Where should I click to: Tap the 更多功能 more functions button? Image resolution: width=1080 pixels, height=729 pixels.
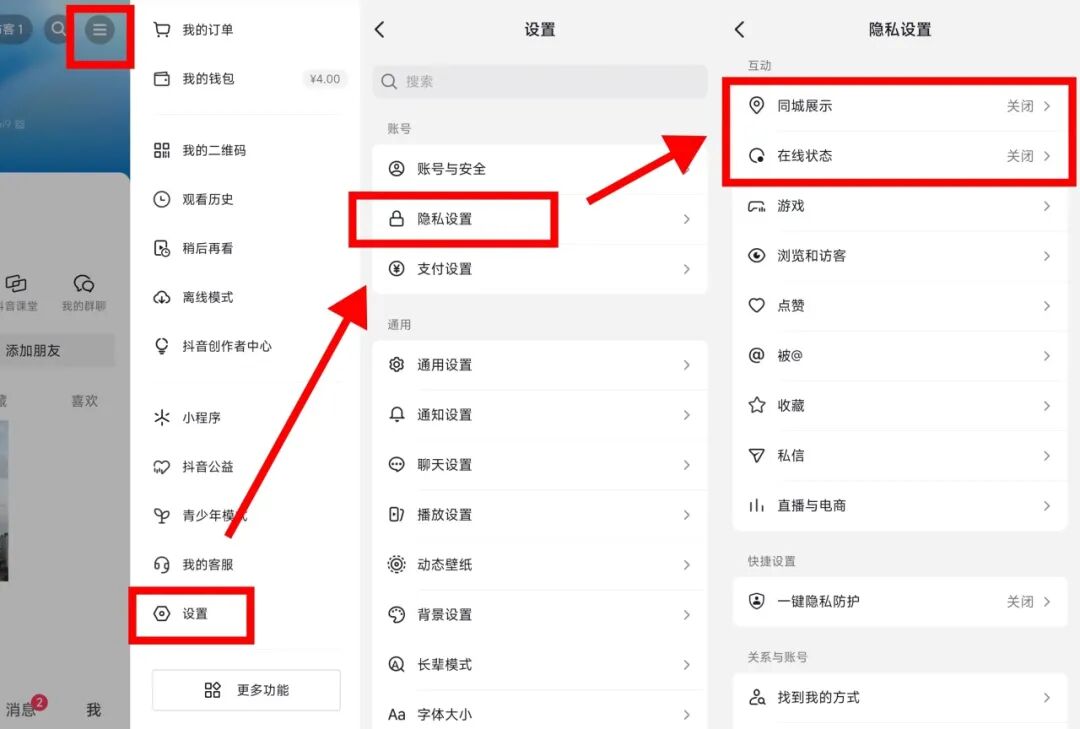pyautogui.click(x=245, y=690)
